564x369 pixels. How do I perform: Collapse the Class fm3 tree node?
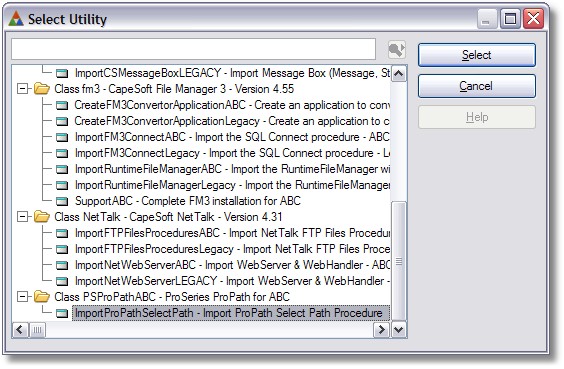pos(22,88)
